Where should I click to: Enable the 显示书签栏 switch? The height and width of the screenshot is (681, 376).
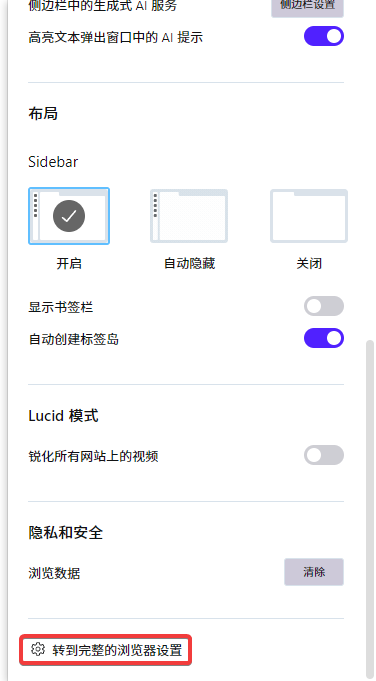[x=324, y=306]
